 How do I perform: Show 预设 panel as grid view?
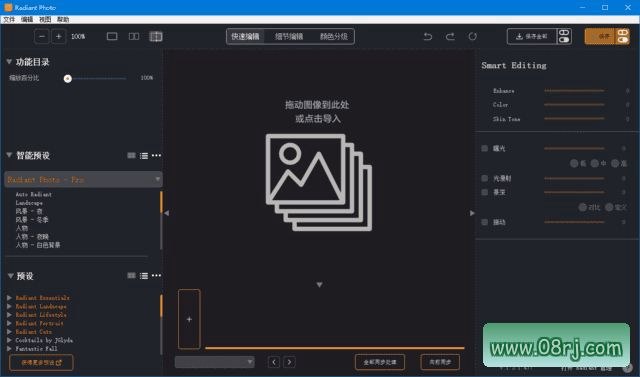point(131,276)
